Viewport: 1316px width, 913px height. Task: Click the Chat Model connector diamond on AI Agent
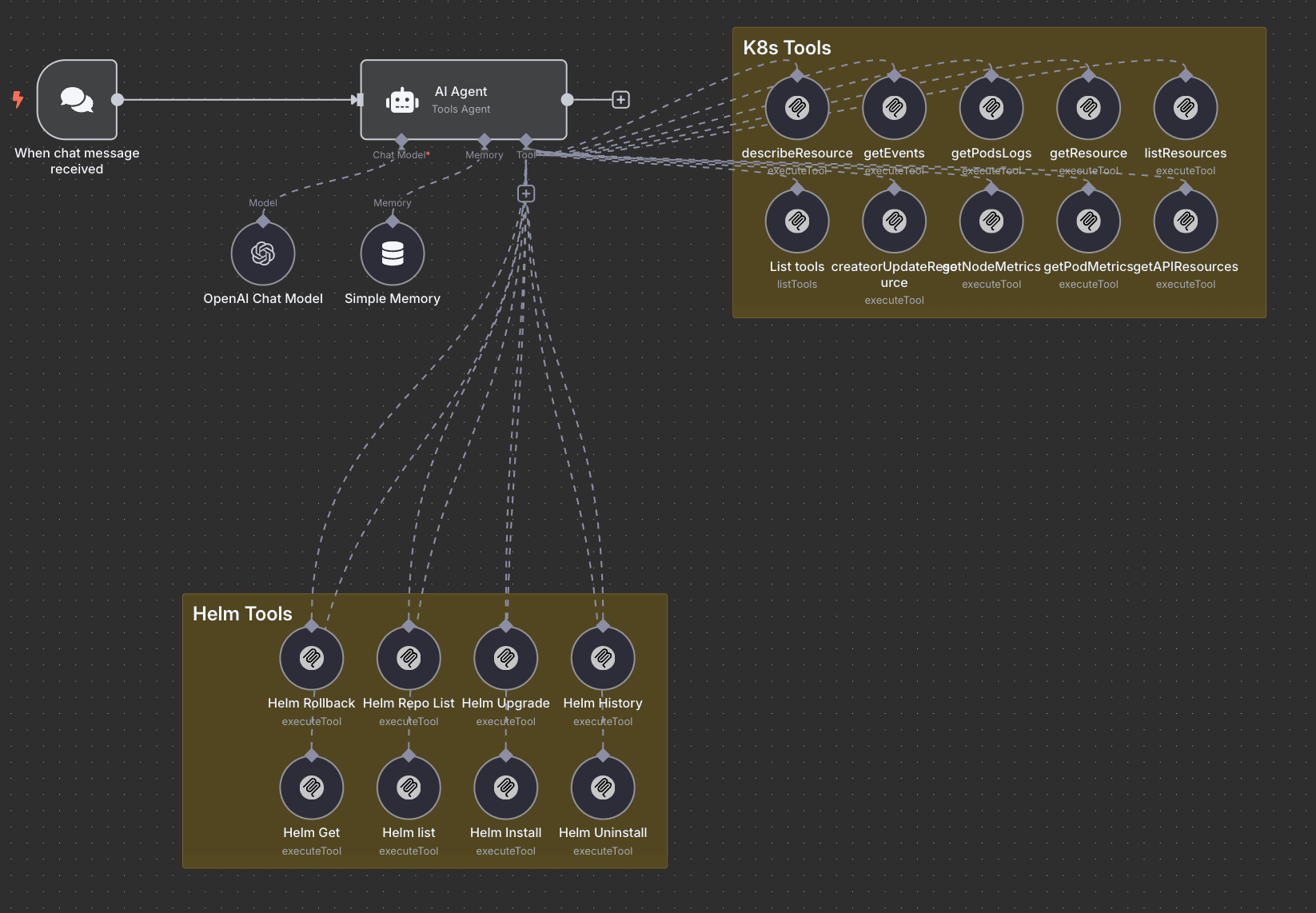coord(401,140)
